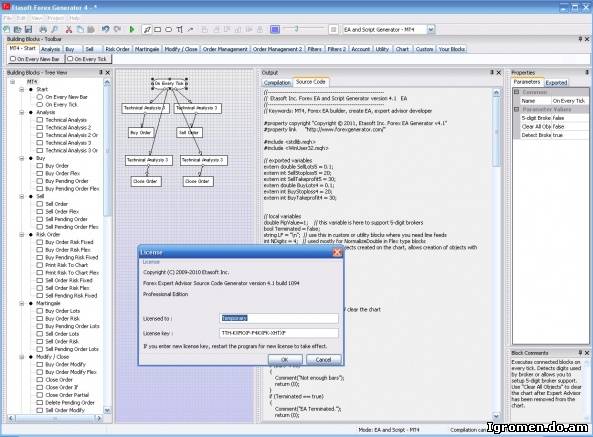593x437 pixels.
Task: Select the text label tool
Action: coord(180,29)
